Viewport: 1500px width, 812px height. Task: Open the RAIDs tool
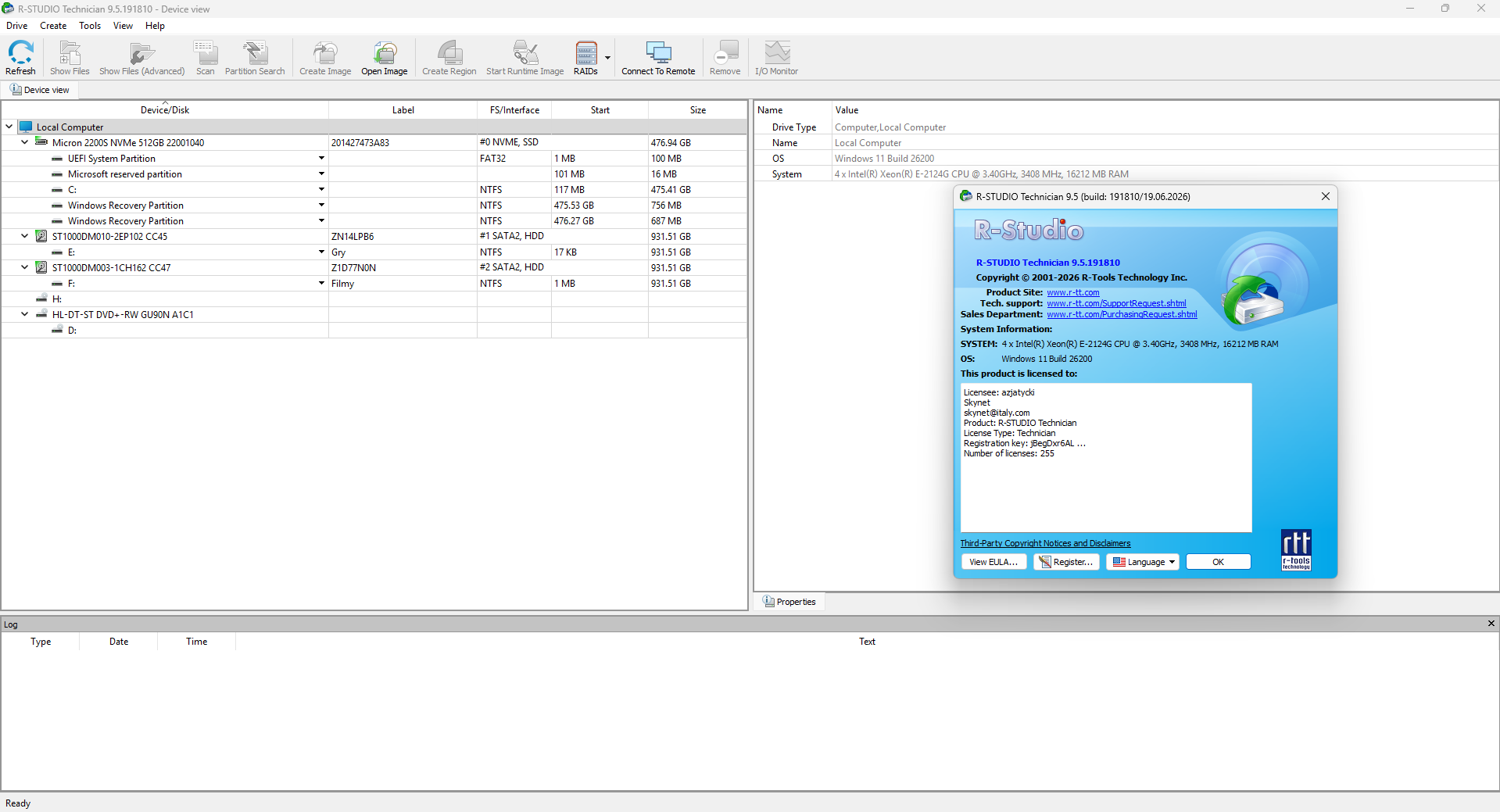point(586,58)
